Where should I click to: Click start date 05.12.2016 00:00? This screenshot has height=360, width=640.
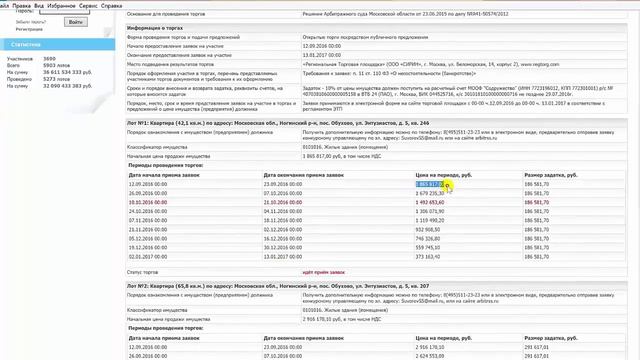148,239
